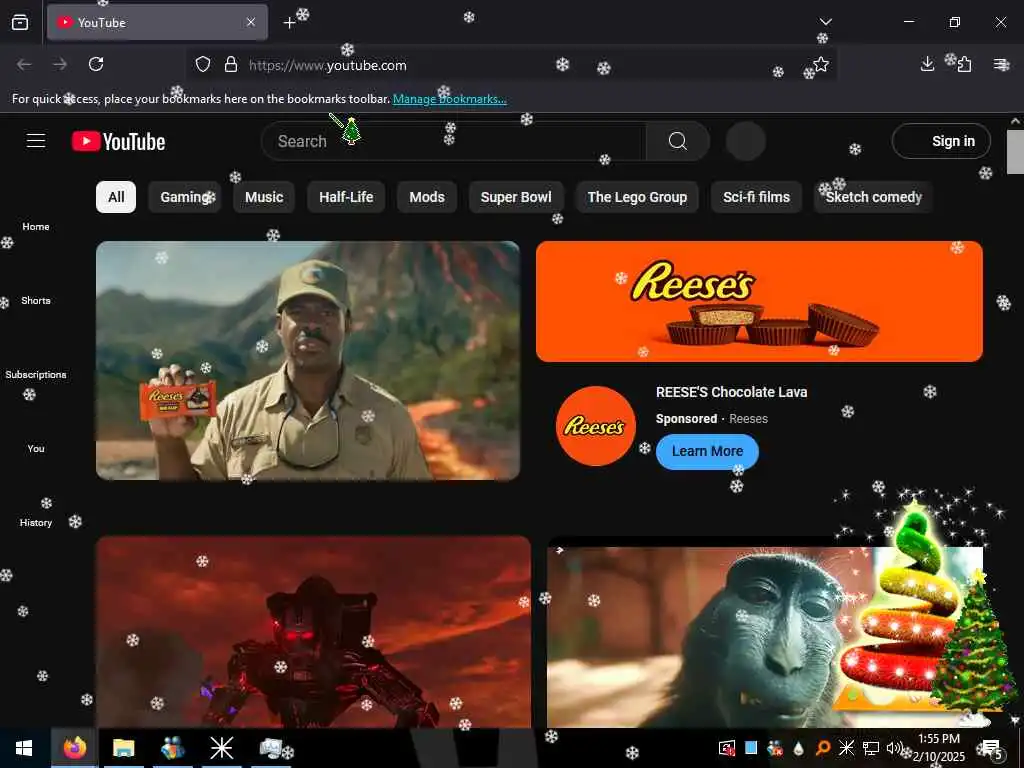1024x768 pixels.
Task: Click the tracking protection shield icon
Action: [x=203, y=65]
